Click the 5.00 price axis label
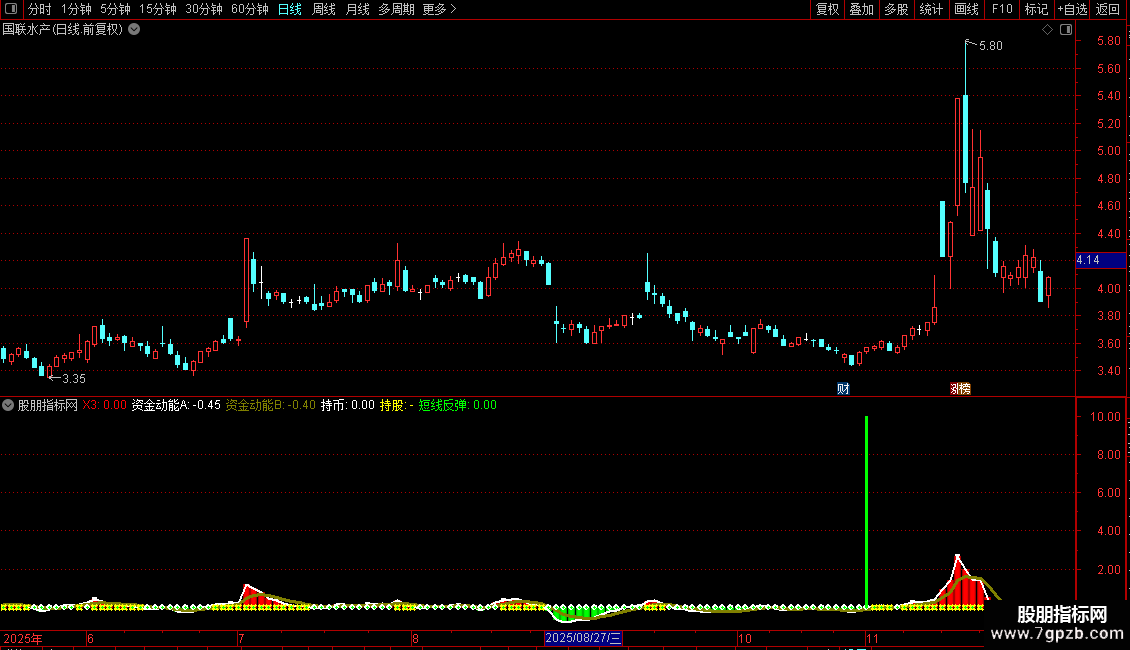This screenshot has width=1130, height=650. point(1108,151)
